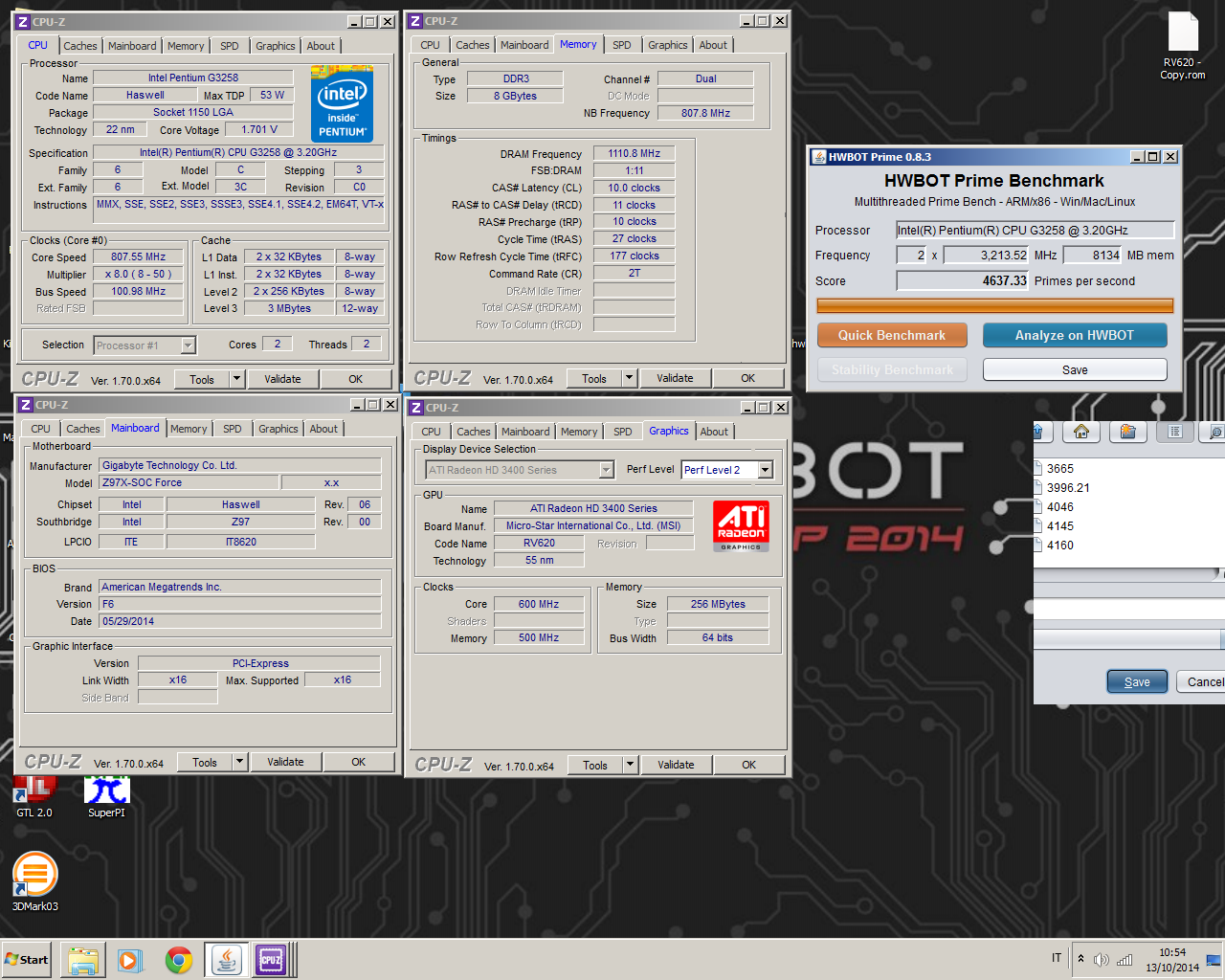The height and width of the screenshot is (980, 1225).
Task: Click Save in HWBOT Prime window
Action: [1075, 369]
